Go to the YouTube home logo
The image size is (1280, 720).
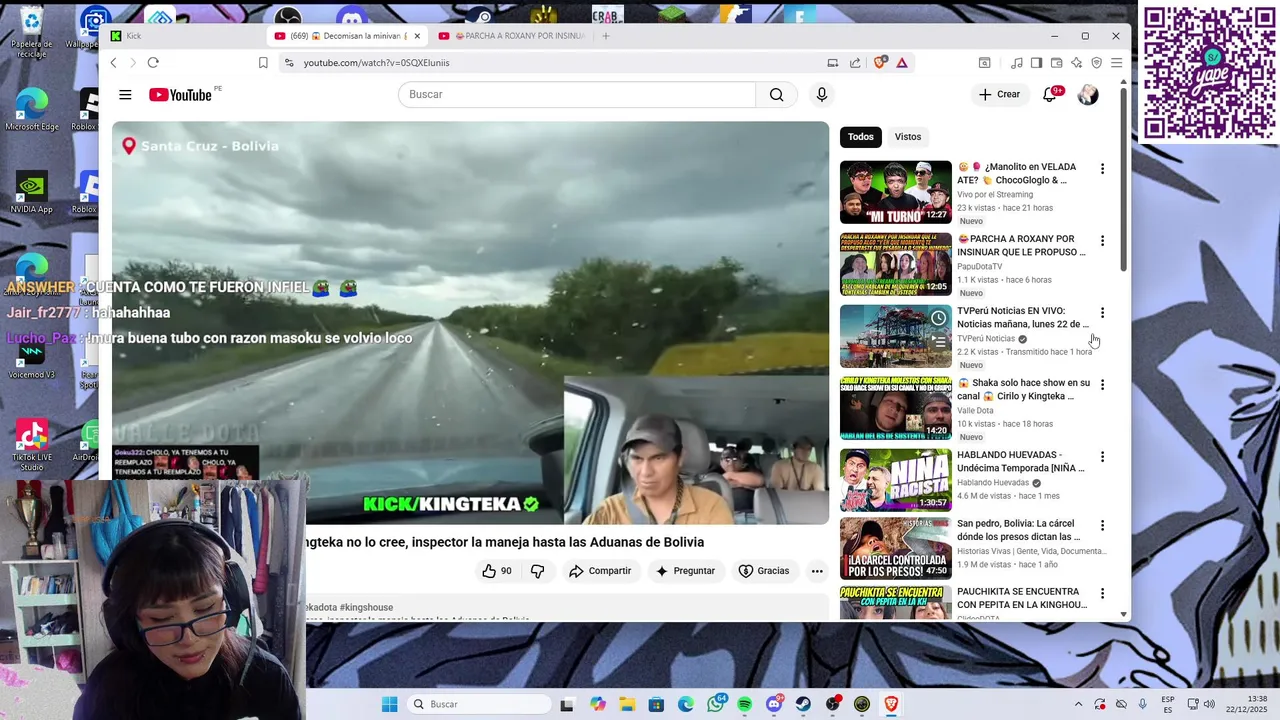pos(181,95)
